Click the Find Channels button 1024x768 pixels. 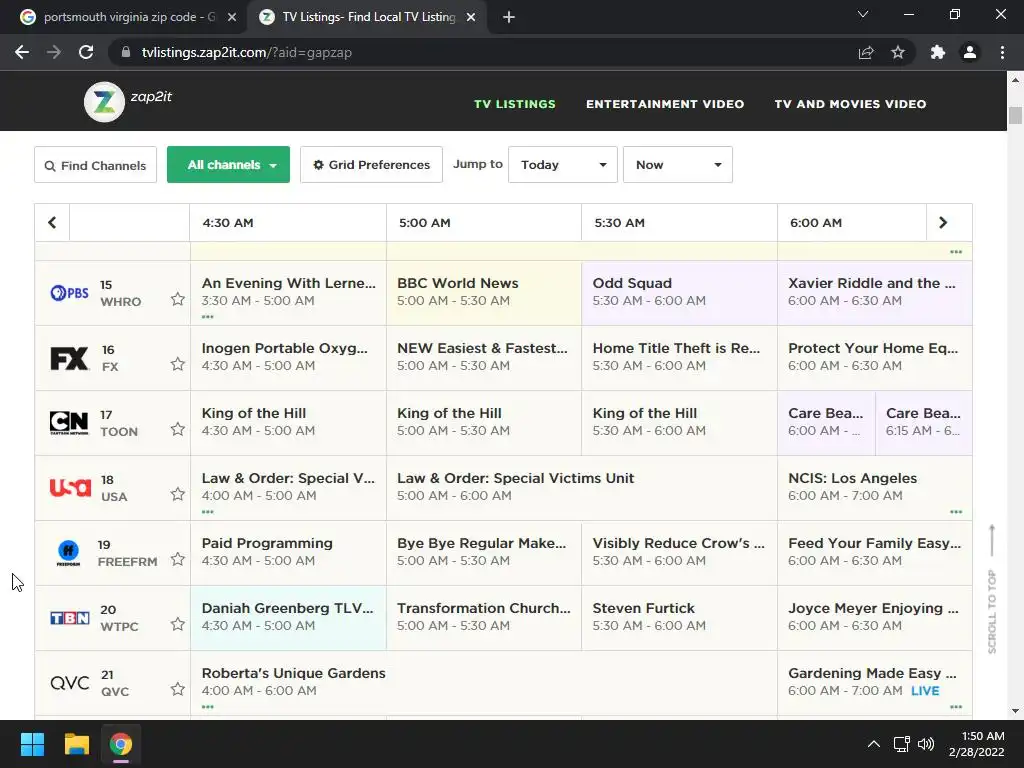tap(95, 165)
